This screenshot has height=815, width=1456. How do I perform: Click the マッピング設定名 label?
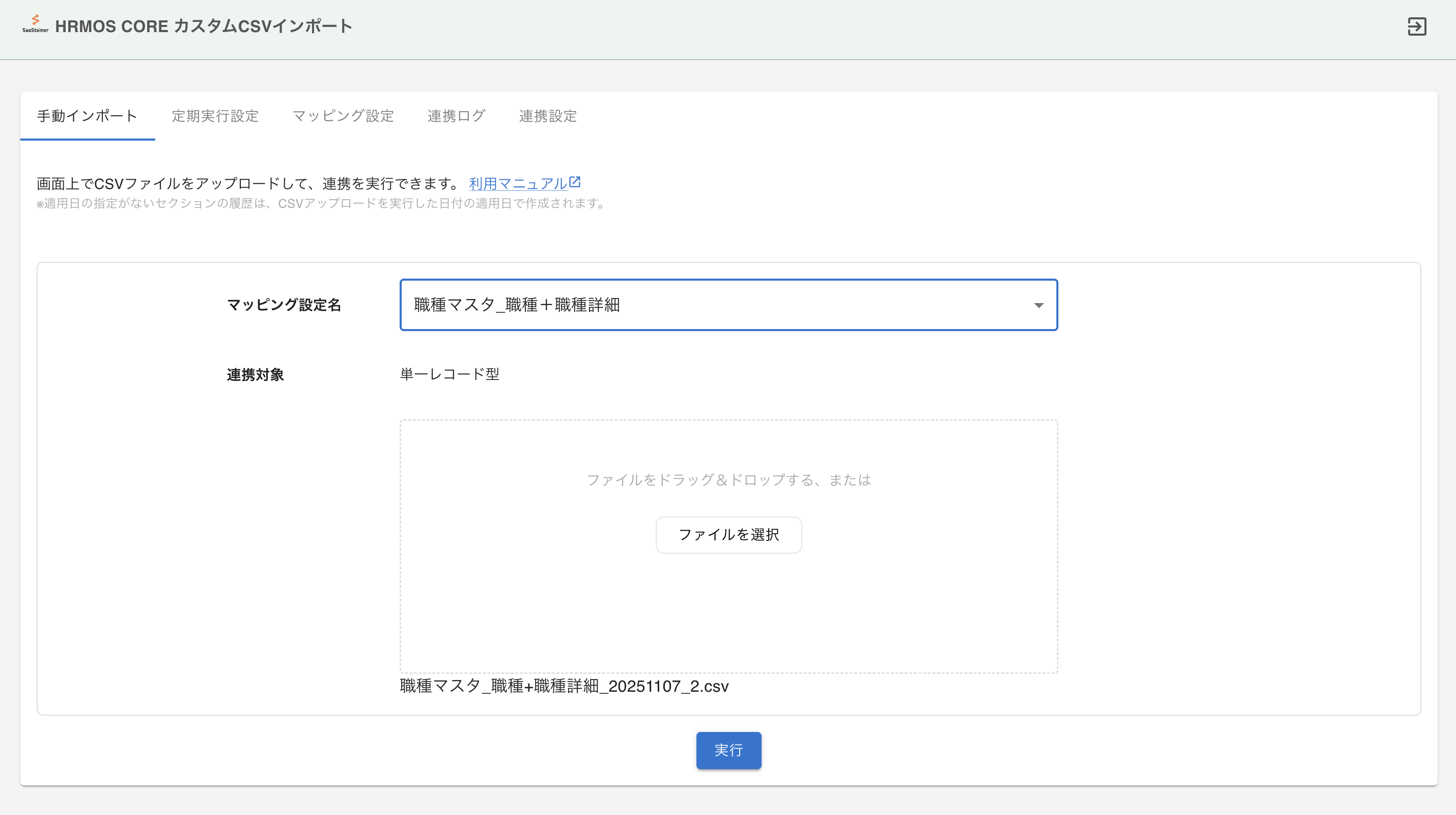284,306
